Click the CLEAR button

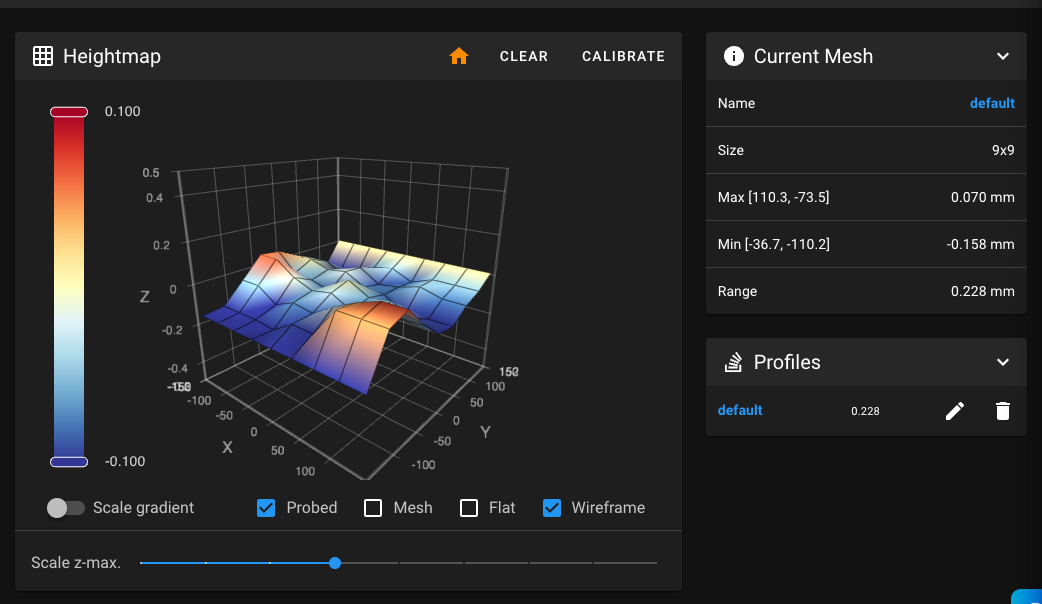click(x=524, y=56)
